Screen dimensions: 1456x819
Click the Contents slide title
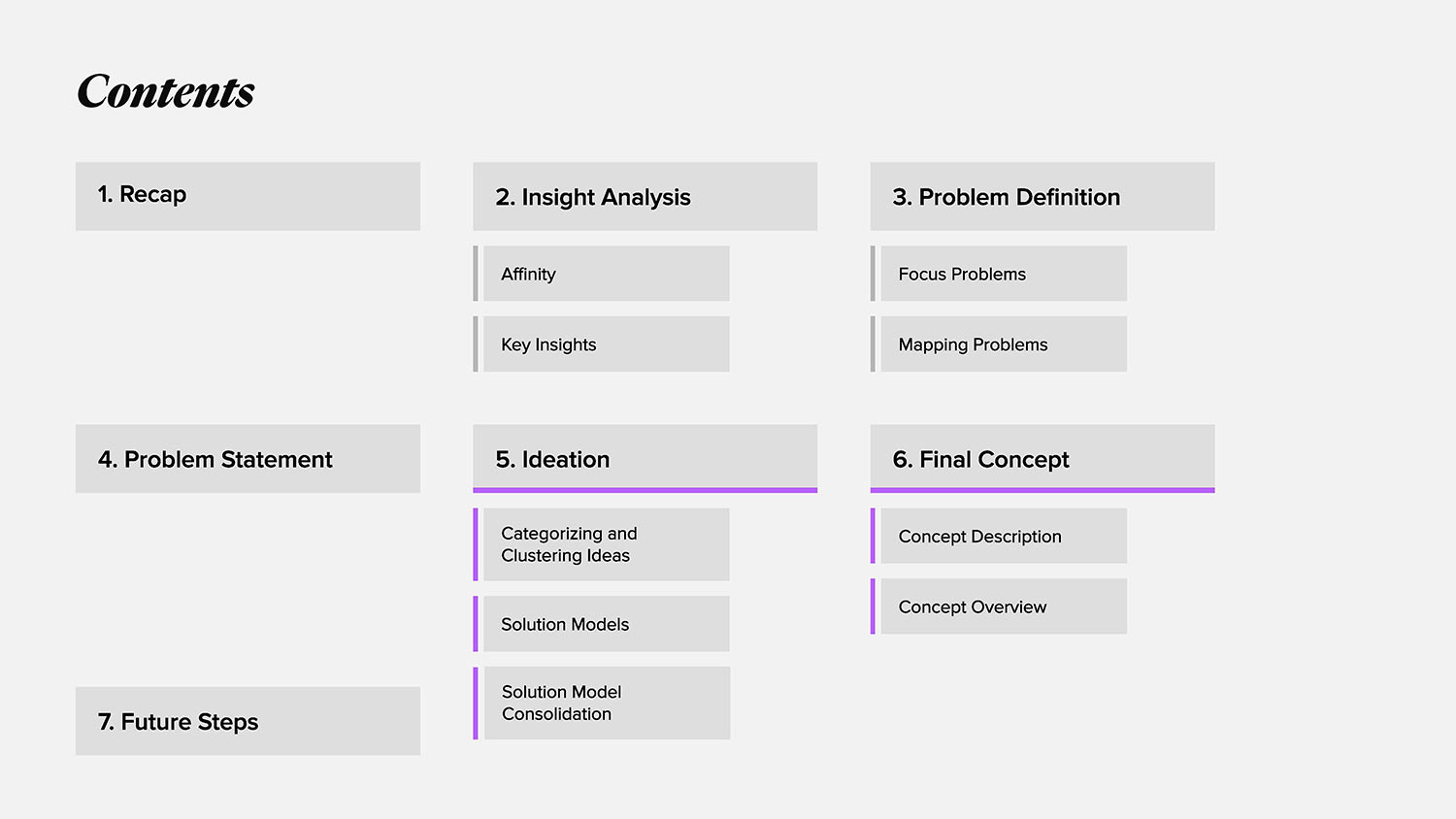166,92
